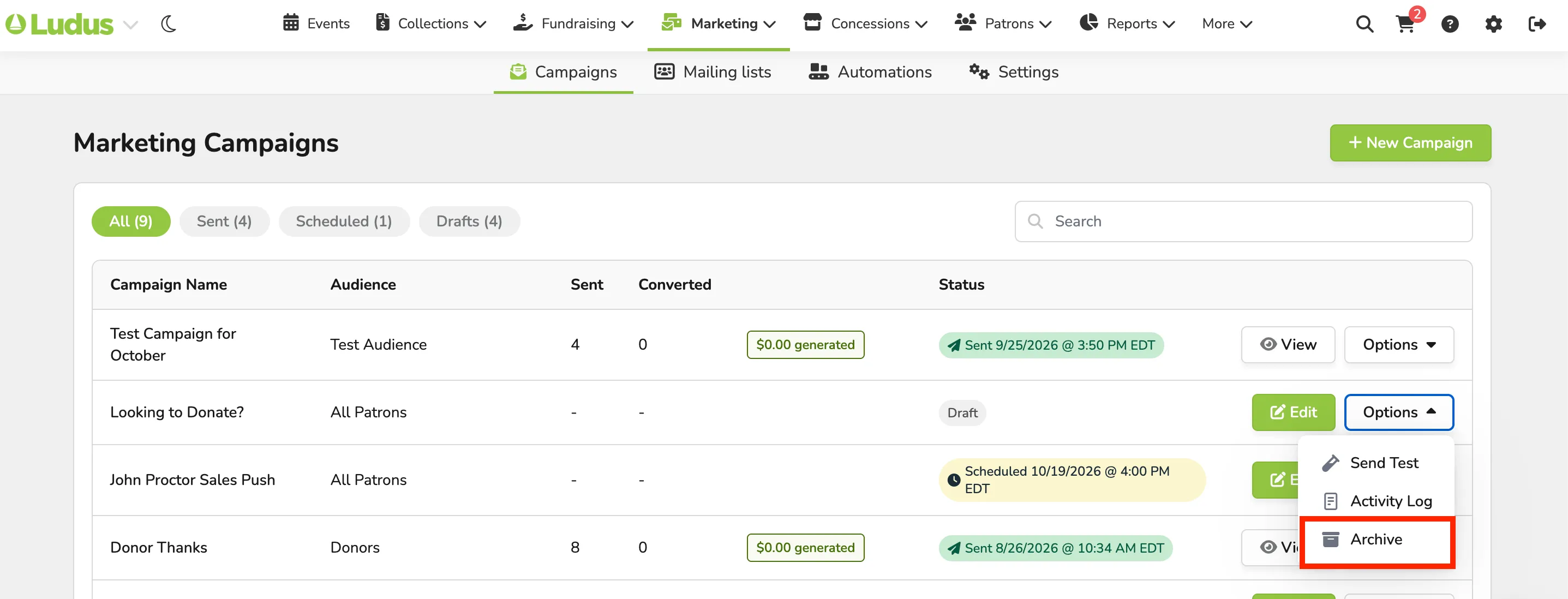Image resolution: width=1568 pixels, height=599 pixels.
Task: Expand the Patrons dropdown menu
Action: coord(1003,24)
